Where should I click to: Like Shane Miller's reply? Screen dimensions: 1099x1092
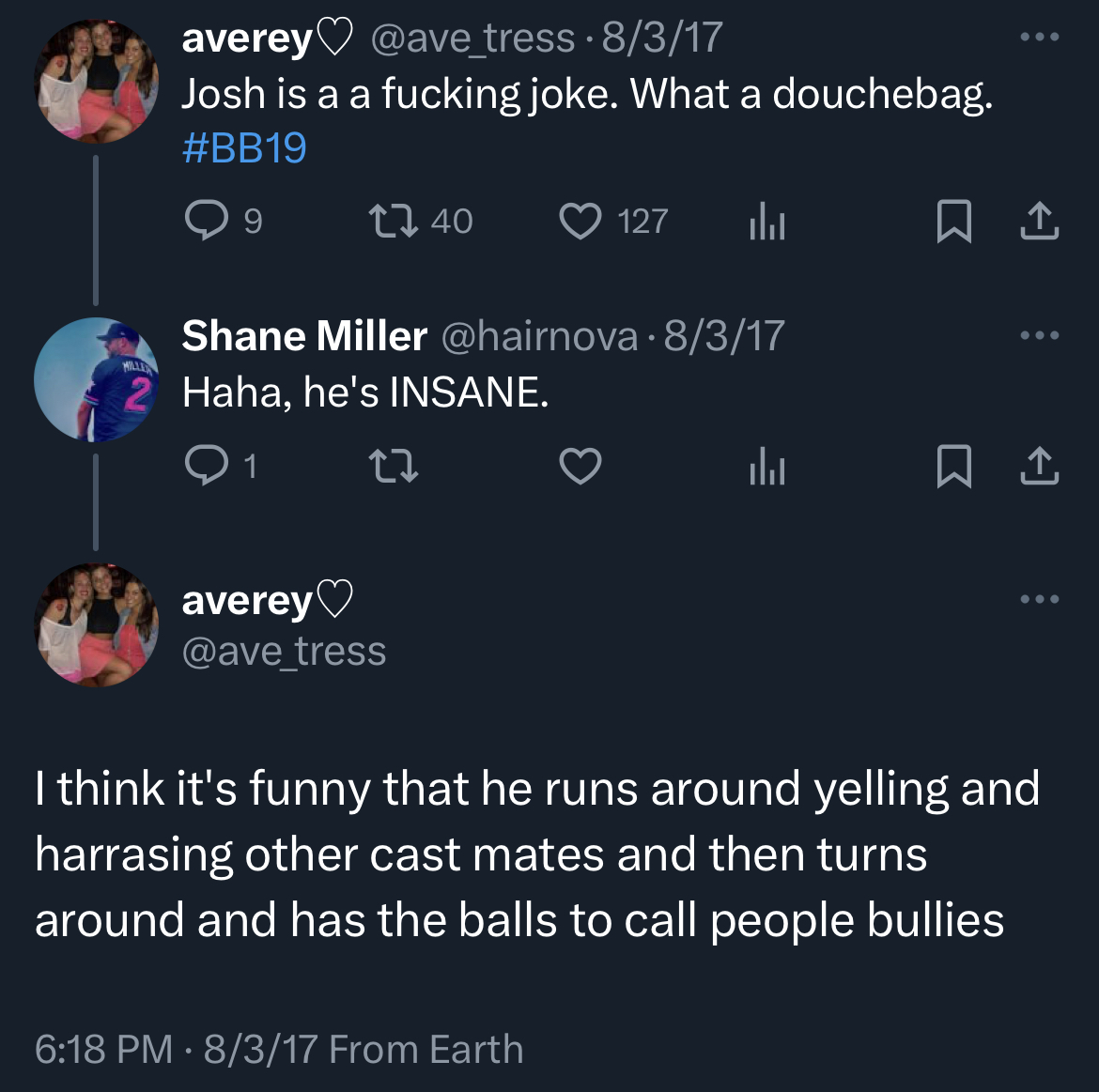(580, 466)
